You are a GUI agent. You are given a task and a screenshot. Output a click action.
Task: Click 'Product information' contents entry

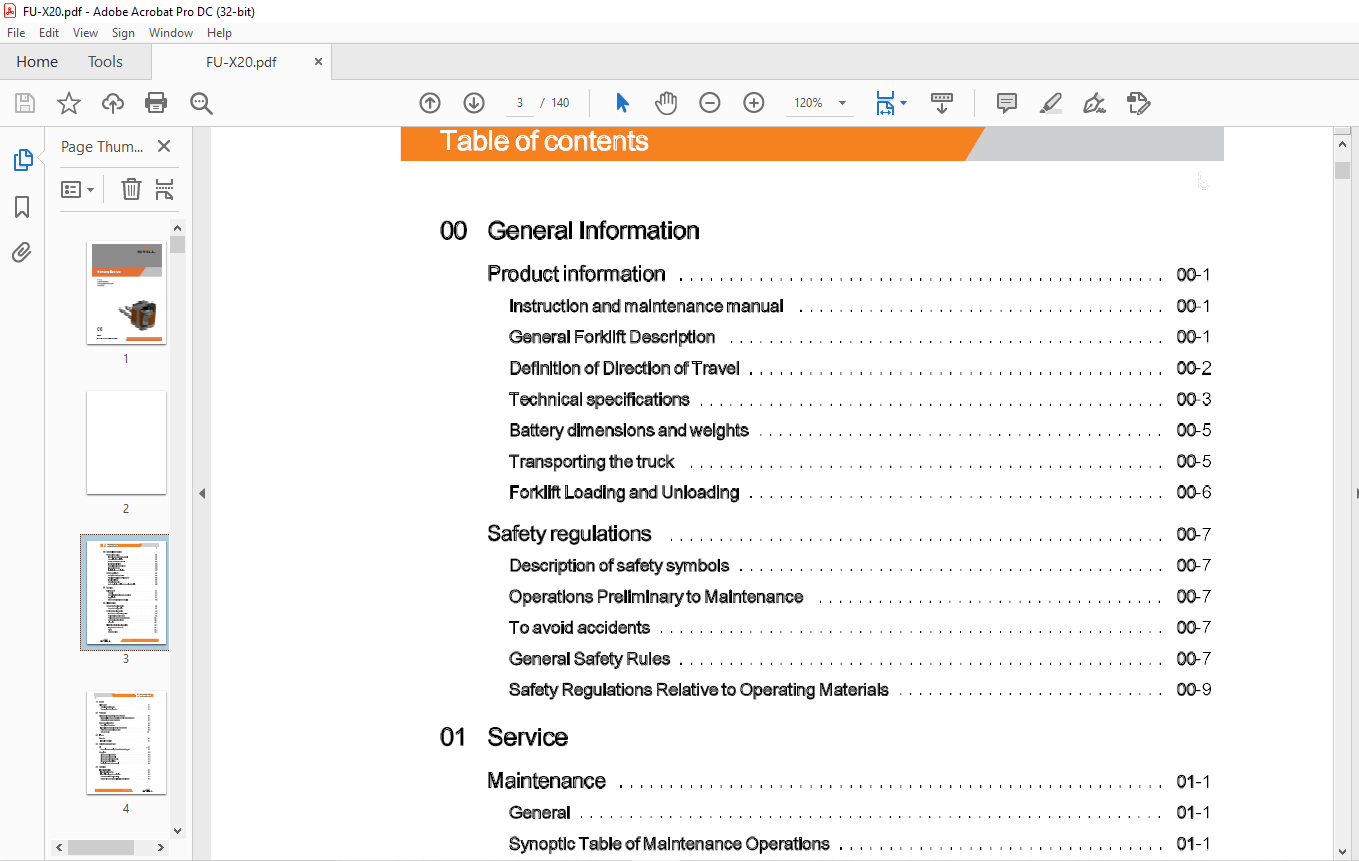(x=576, y=274)
